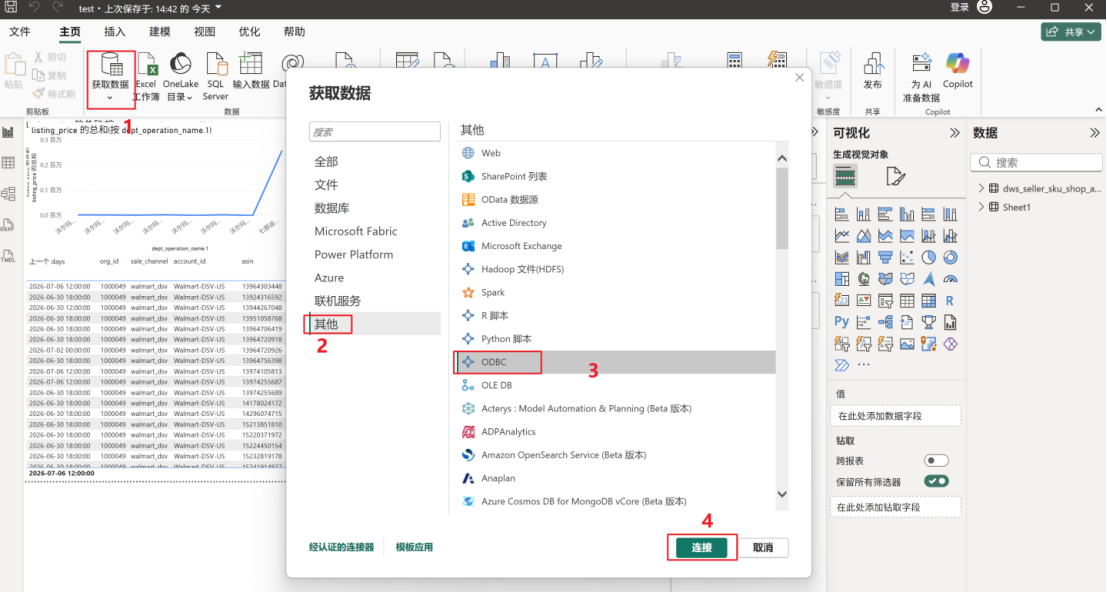Image resolution: width=1107 pixels, height=593 pixels.
Task: Toggle the 保留所有筛选器 switch
Action: tap(936, 481)
